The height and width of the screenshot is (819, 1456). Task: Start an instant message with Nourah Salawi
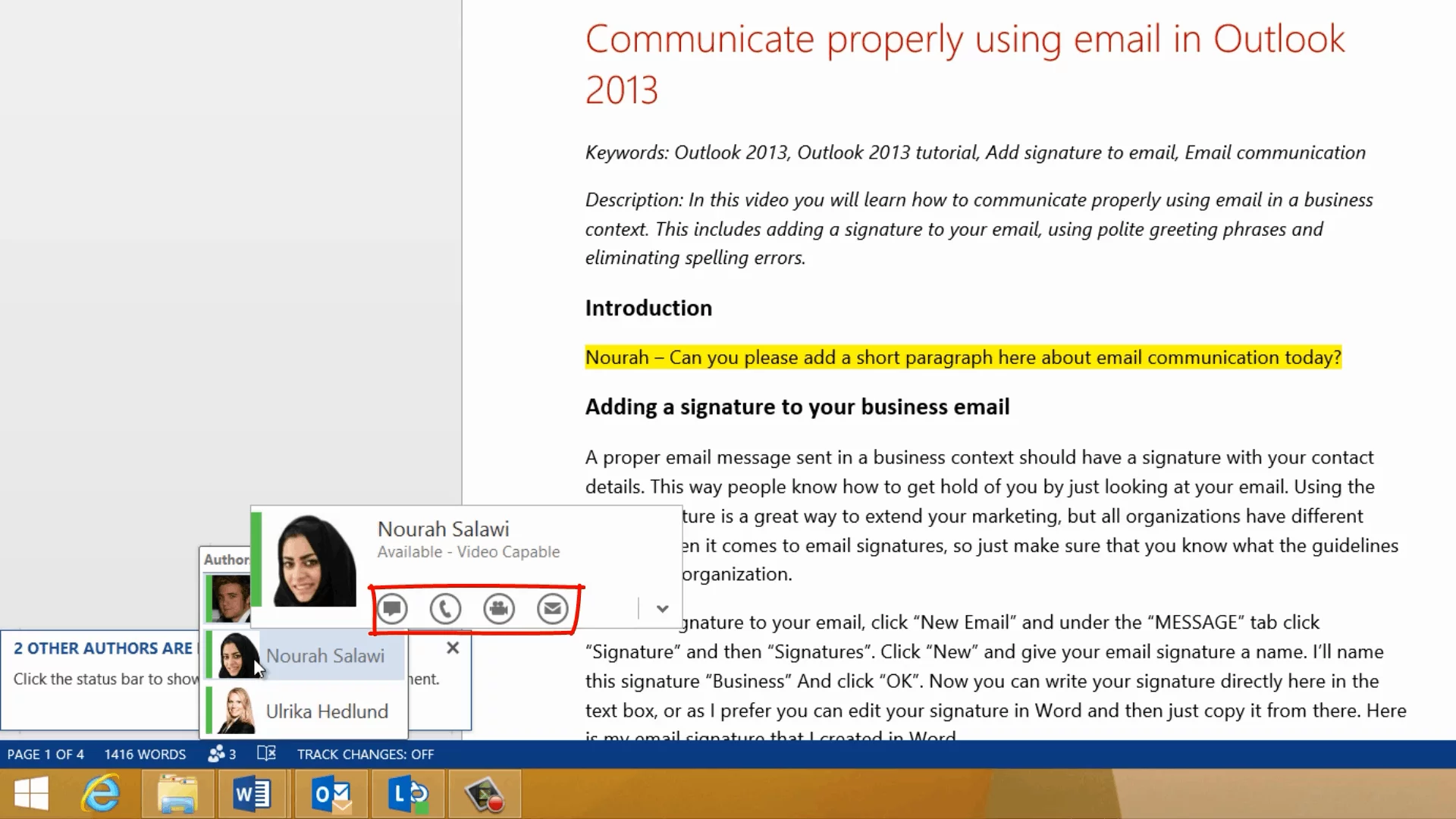click(x=392, y=608)
